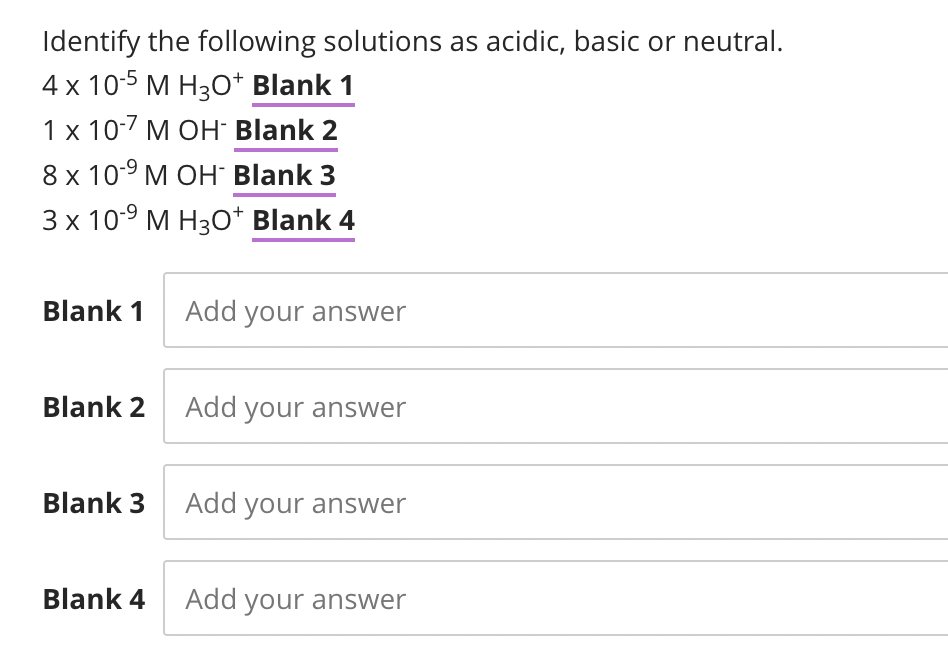Select the underlined Blank 1 in the question
Viewport: 948px width, 658px height.
[302, 85]
